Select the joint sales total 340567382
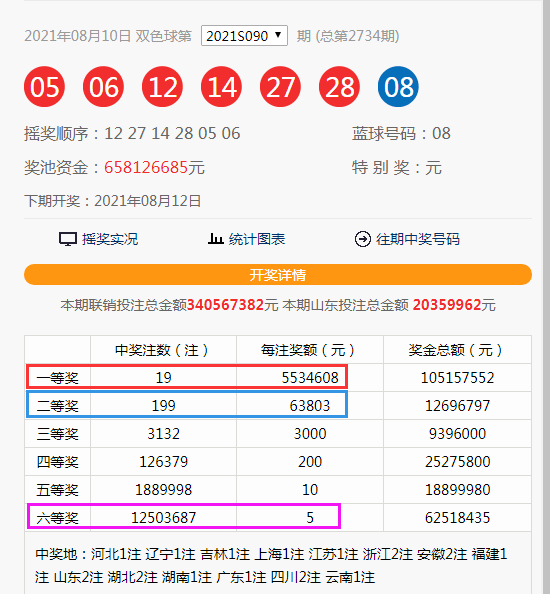 [x=225, y=305]
